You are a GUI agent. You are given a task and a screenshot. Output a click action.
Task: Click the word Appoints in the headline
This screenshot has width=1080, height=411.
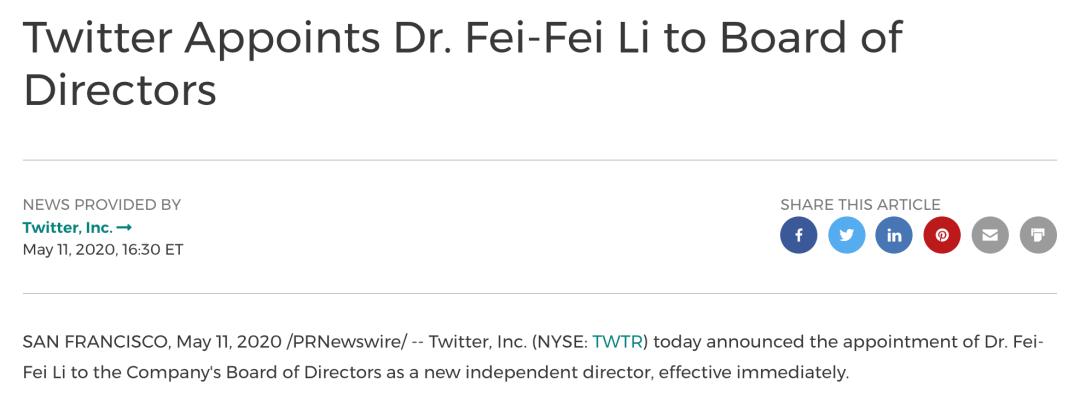coord(282,39)
